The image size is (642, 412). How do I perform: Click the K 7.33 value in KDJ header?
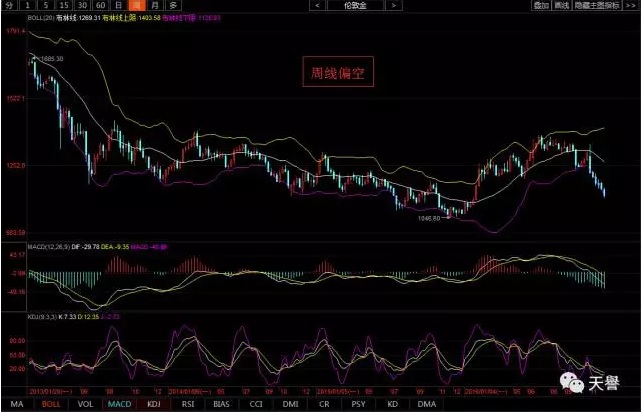67,317
